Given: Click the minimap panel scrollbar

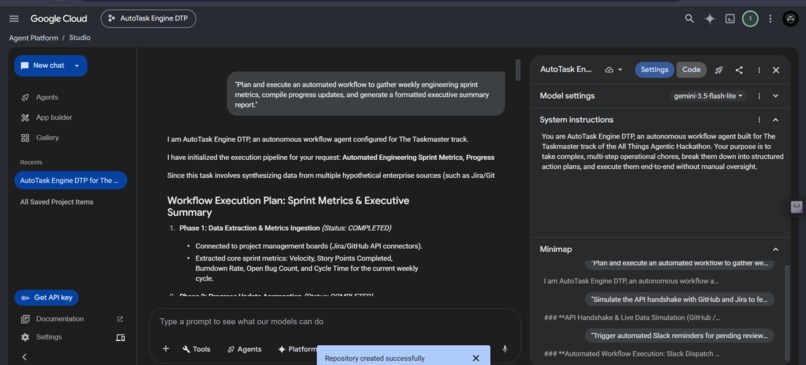Looking at the screenshot, I should [x=787, y=314].
